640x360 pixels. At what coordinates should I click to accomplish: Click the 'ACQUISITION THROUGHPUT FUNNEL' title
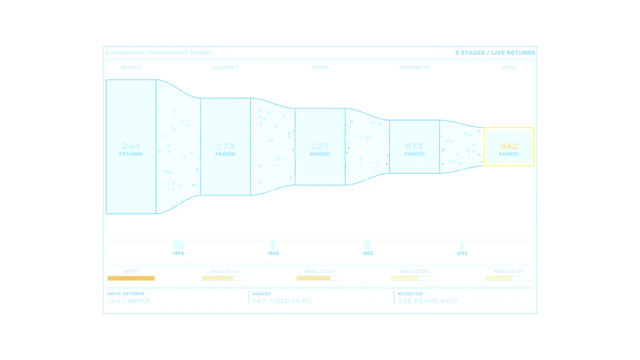point(159,53)
